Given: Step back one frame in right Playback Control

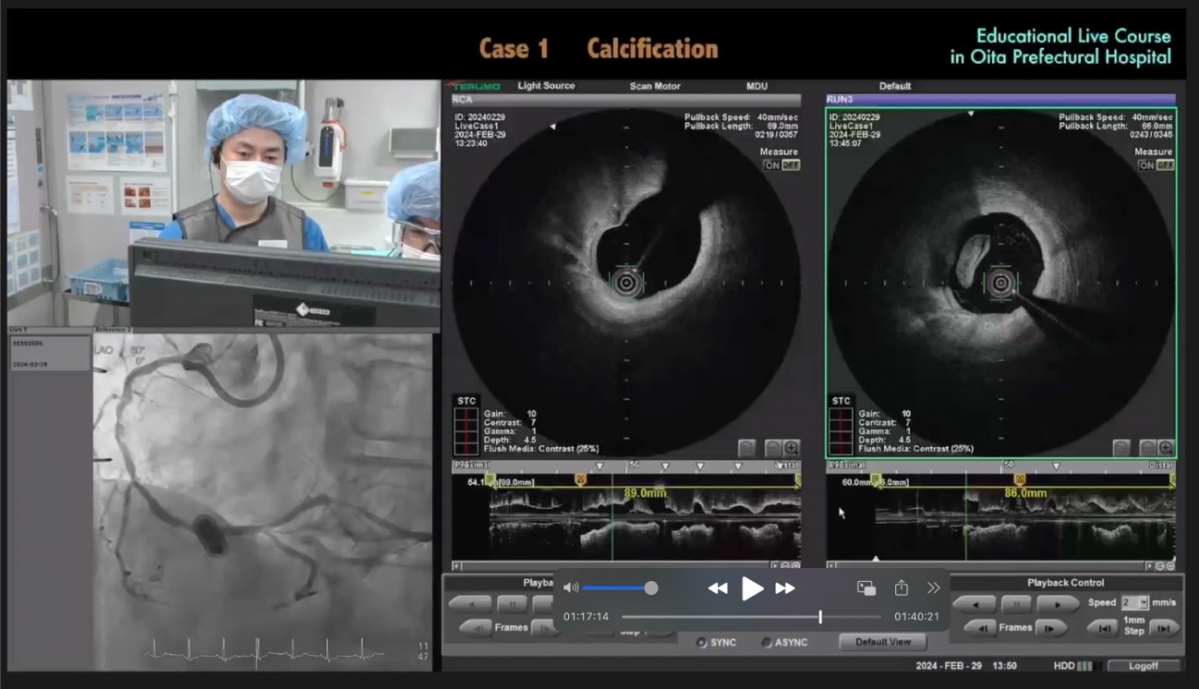Looking at the screenshot, I should (x=981, y=629).
